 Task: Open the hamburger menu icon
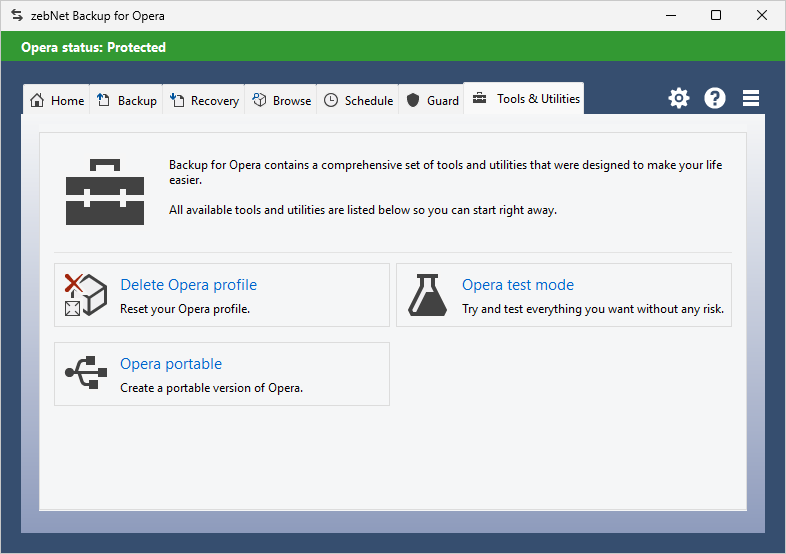click(751, 98)
